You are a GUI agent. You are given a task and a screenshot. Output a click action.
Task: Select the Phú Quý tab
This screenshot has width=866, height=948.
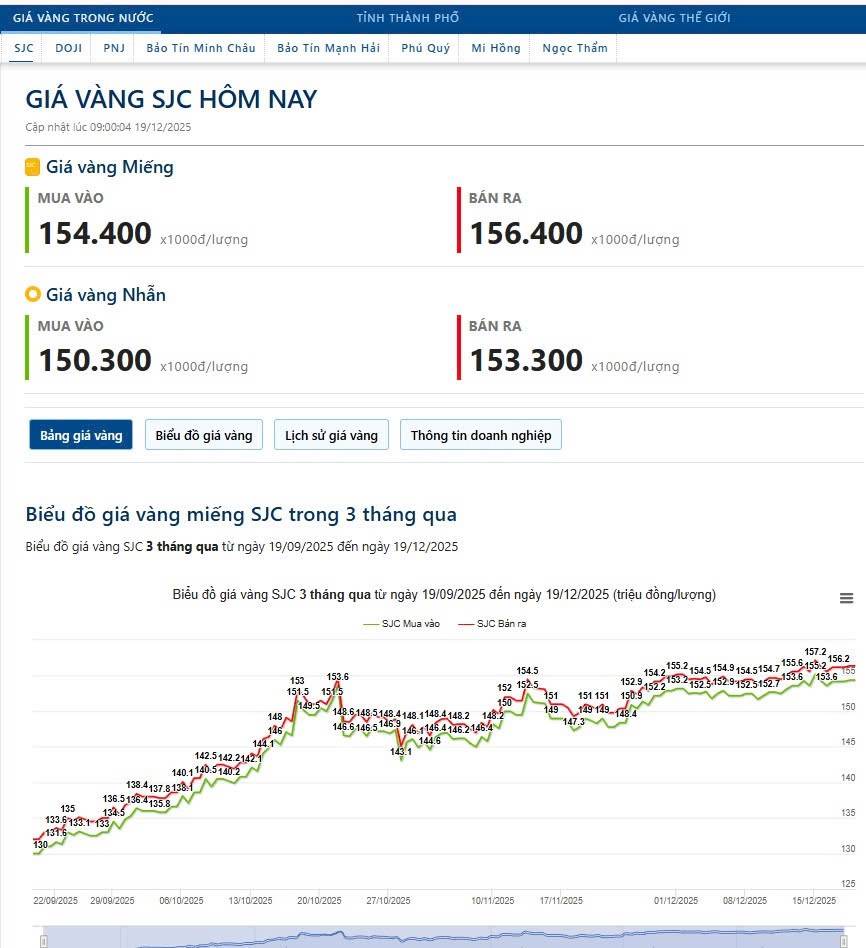[x=425, y=48]
